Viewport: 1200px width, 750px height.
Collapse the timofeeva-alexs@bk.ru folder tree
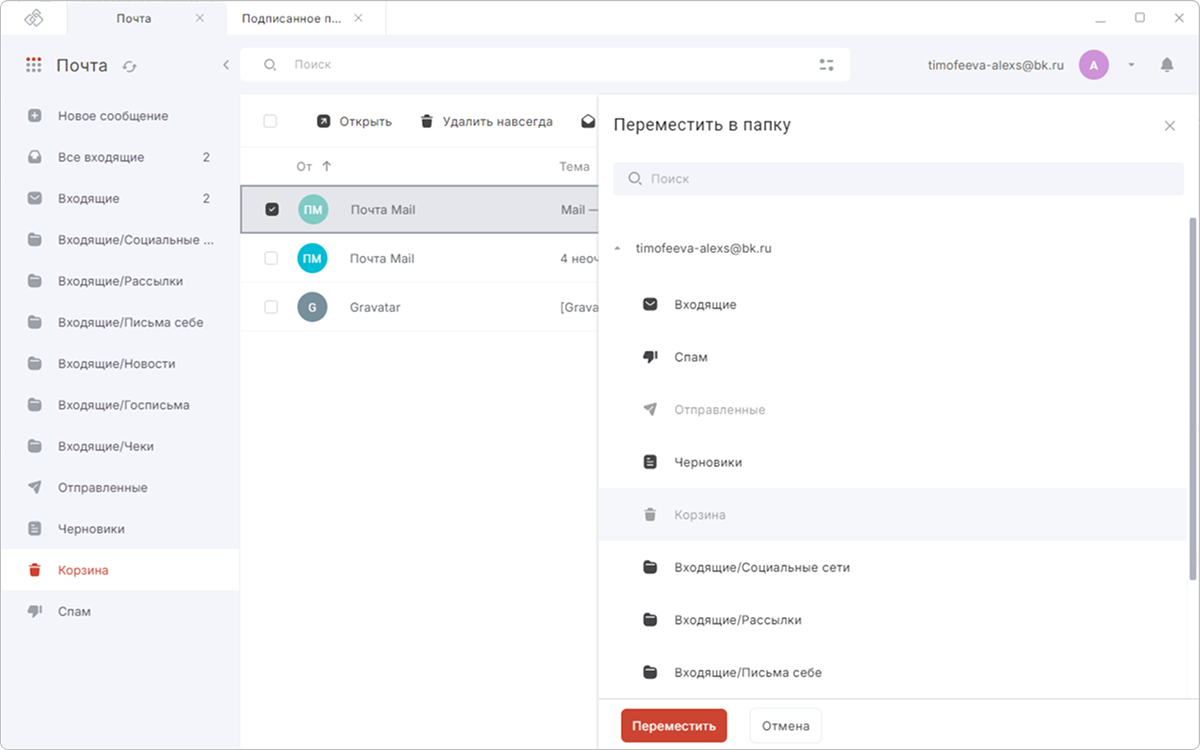tap(617, 248)
